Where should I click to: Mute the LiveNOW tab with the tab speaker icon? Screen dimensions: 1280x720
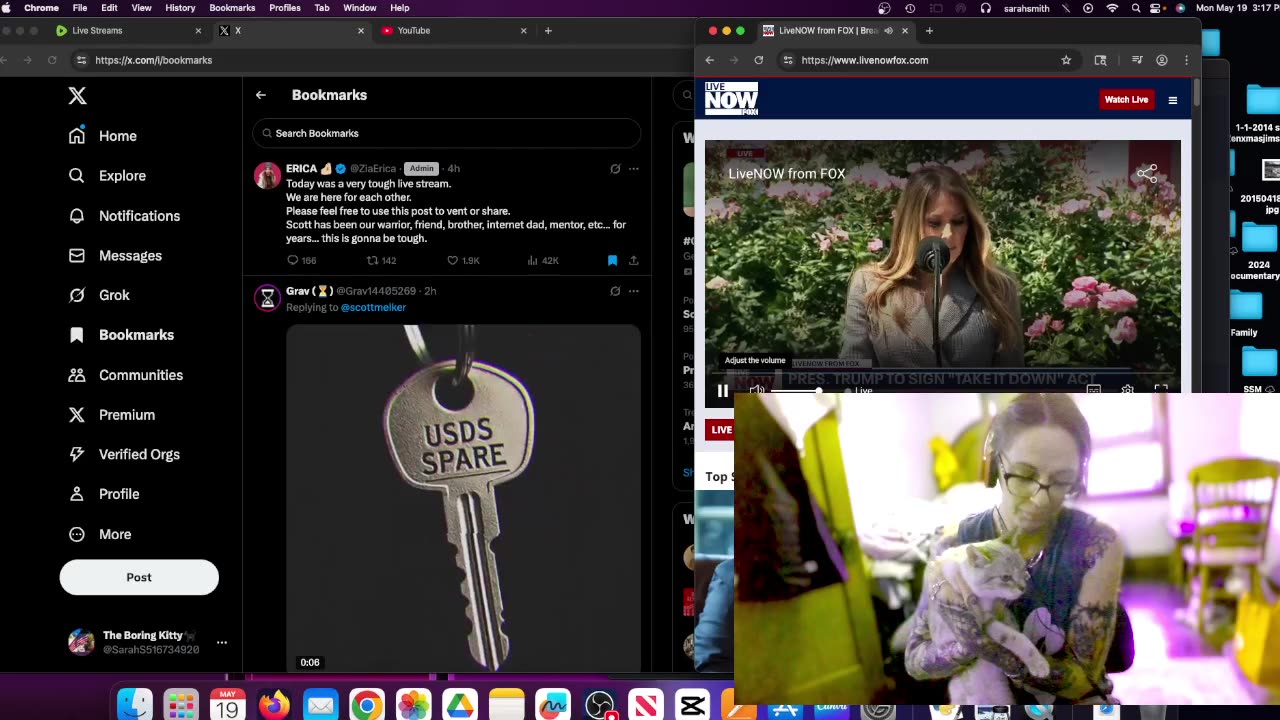(888, 31)
